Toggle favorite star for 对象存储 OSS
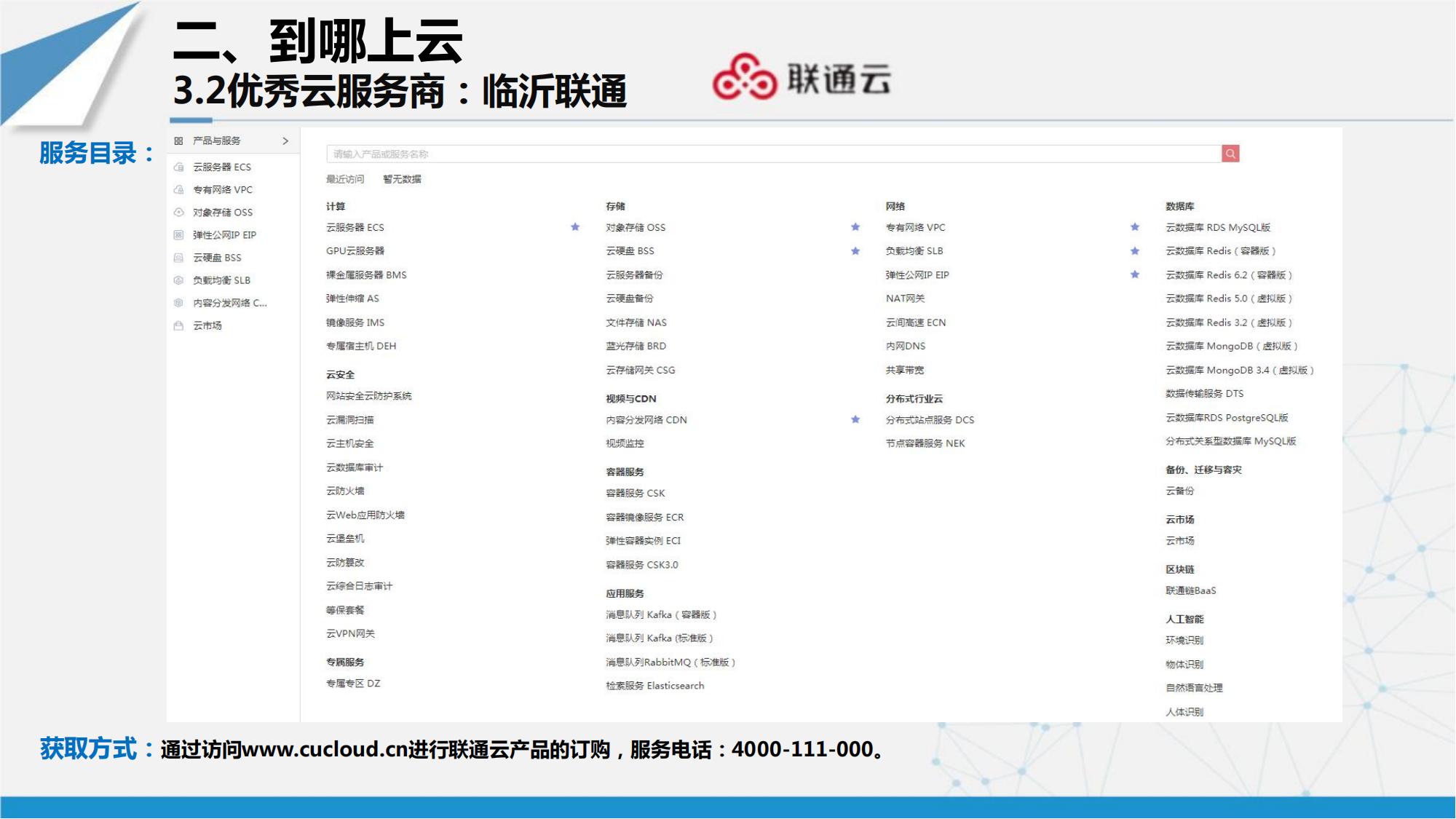The height and width of the screenshot is (819, 1456). [855, 227]
